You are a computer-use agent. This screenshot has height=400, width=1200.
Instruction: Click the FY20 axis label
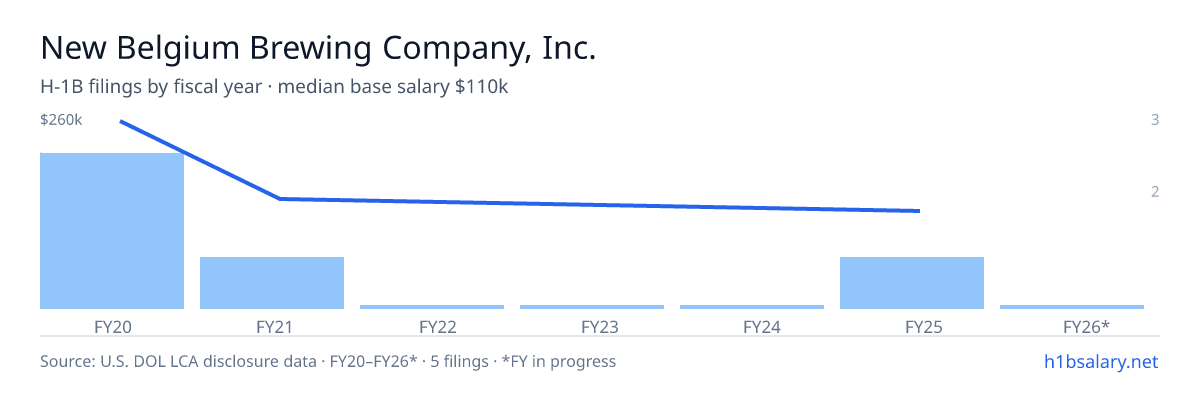pos(112,326)
